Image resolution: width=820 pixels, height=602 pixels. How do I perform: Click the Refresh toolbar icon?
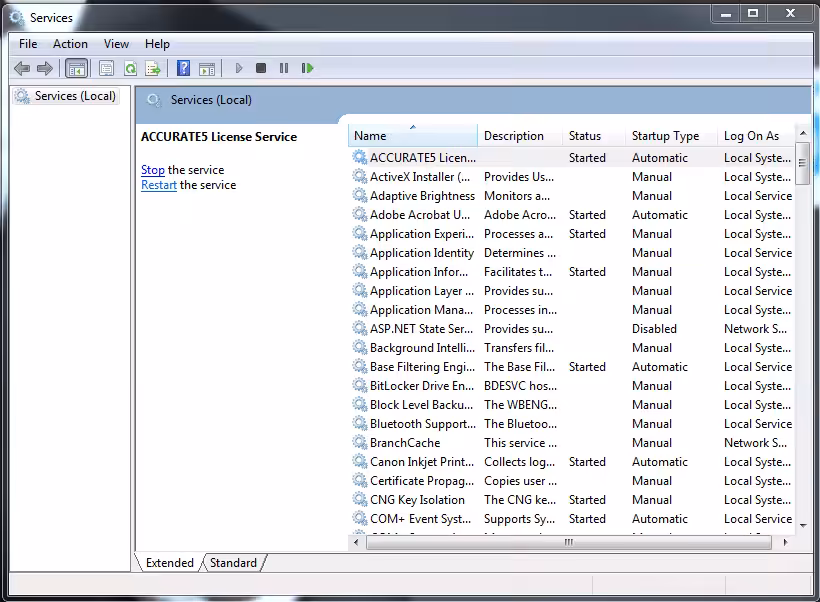click(x=130, y=69)
